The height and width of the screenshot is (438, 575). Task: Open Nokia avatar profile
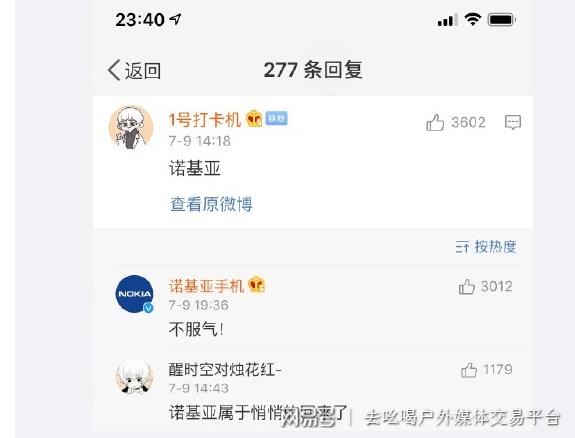click(x=135, y=294)
